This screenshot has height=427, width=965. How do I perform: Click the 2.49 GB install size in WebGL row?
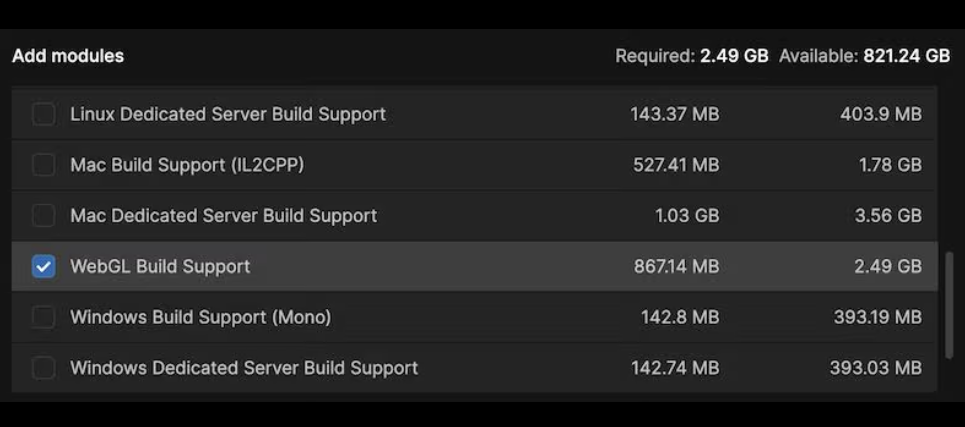point(888,266)
